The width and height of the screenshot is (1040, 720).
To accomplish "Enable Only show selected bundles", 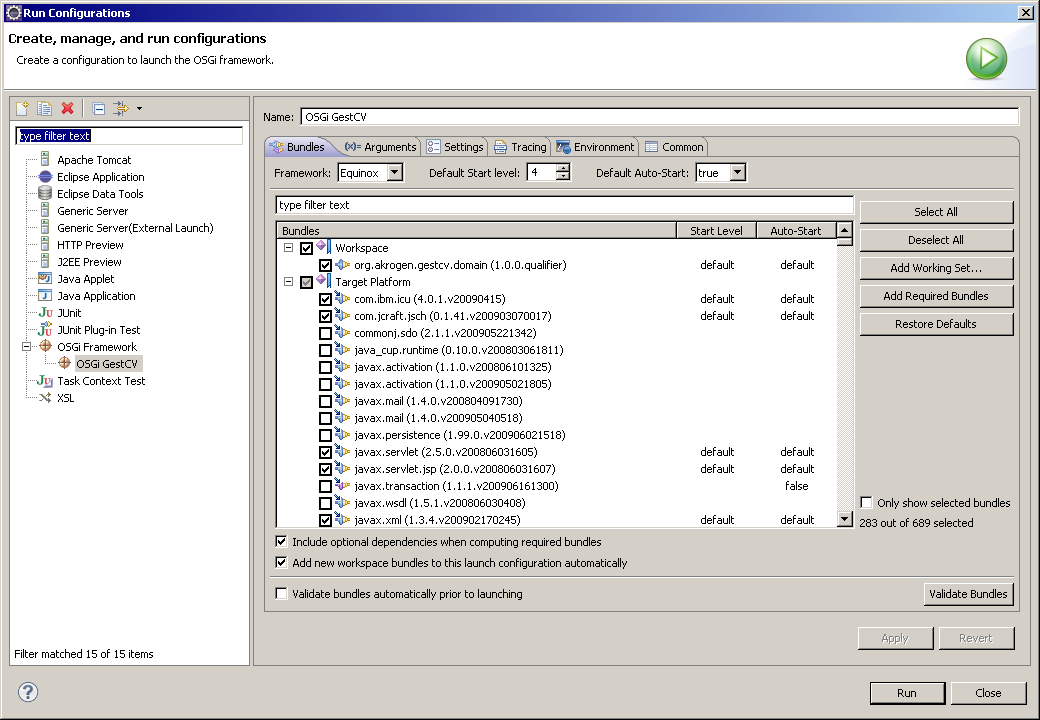I will coord(867,503).
